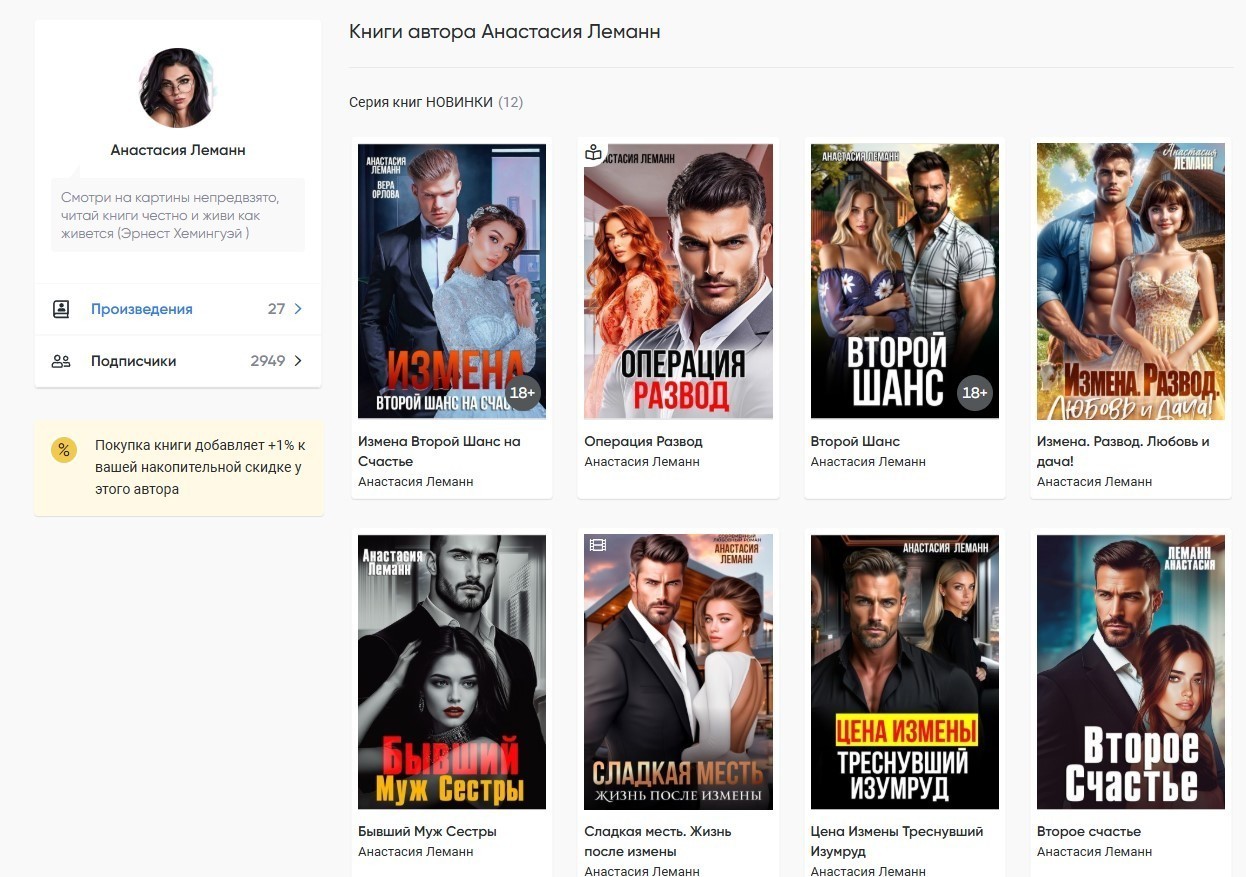1246x877 pixels.
Task: Click the Серия книг НОВИНКИ heading
Action: (x=420, y=102)
